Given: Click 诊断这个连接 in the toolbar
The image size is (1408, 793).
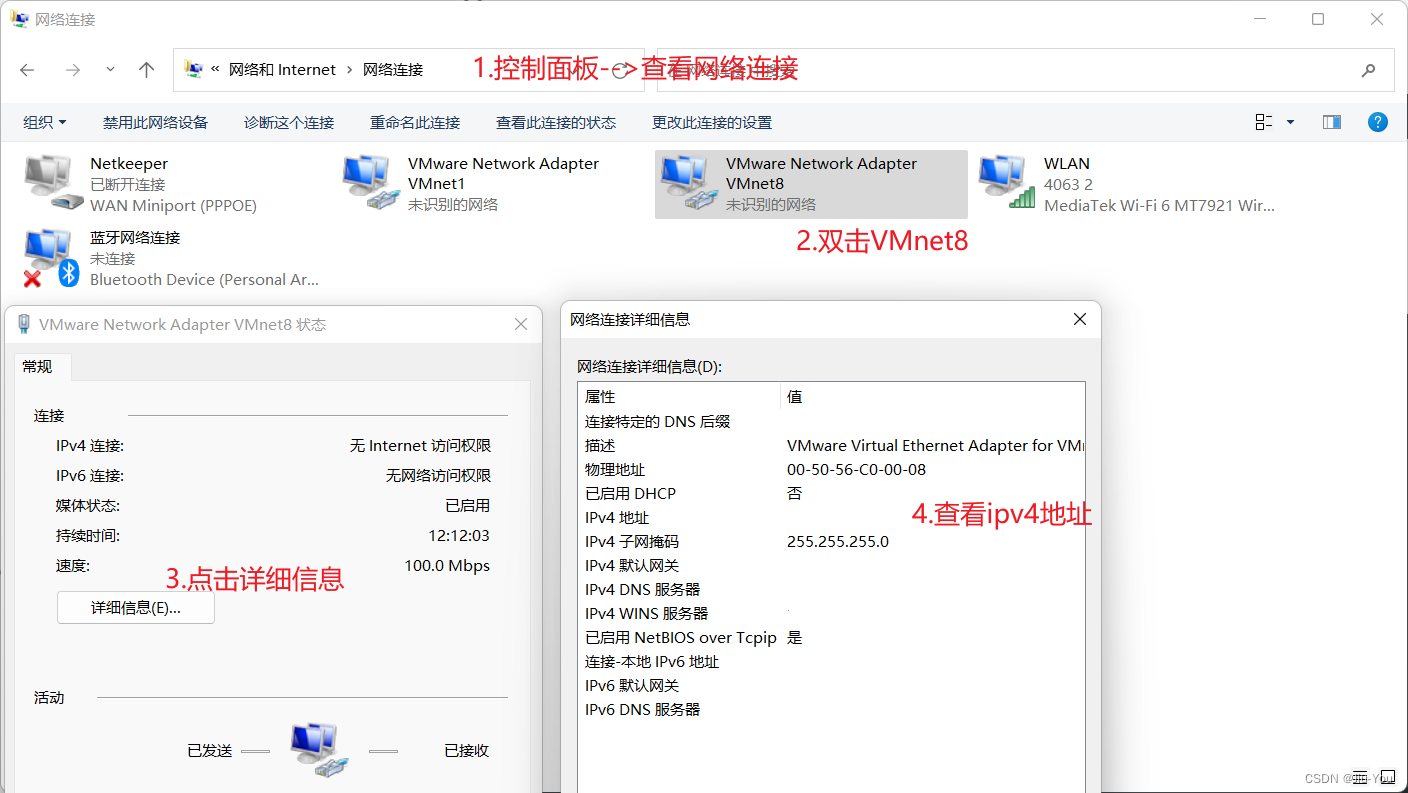Looking at the screenshot, I should pos(289,122).
